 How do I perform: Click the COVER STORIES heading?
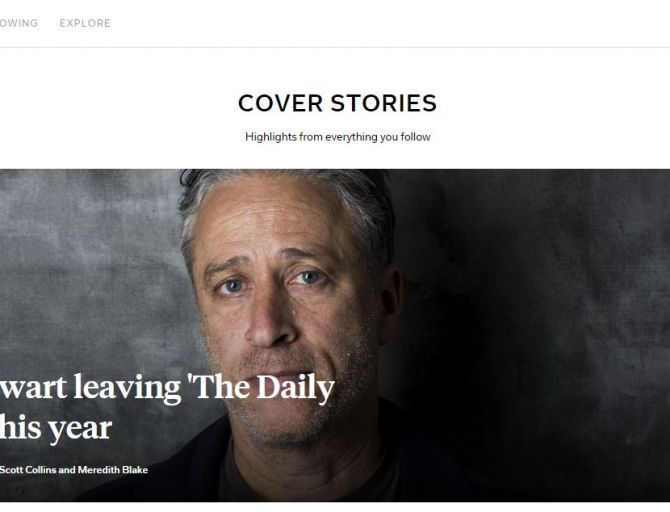pos(338,103)
